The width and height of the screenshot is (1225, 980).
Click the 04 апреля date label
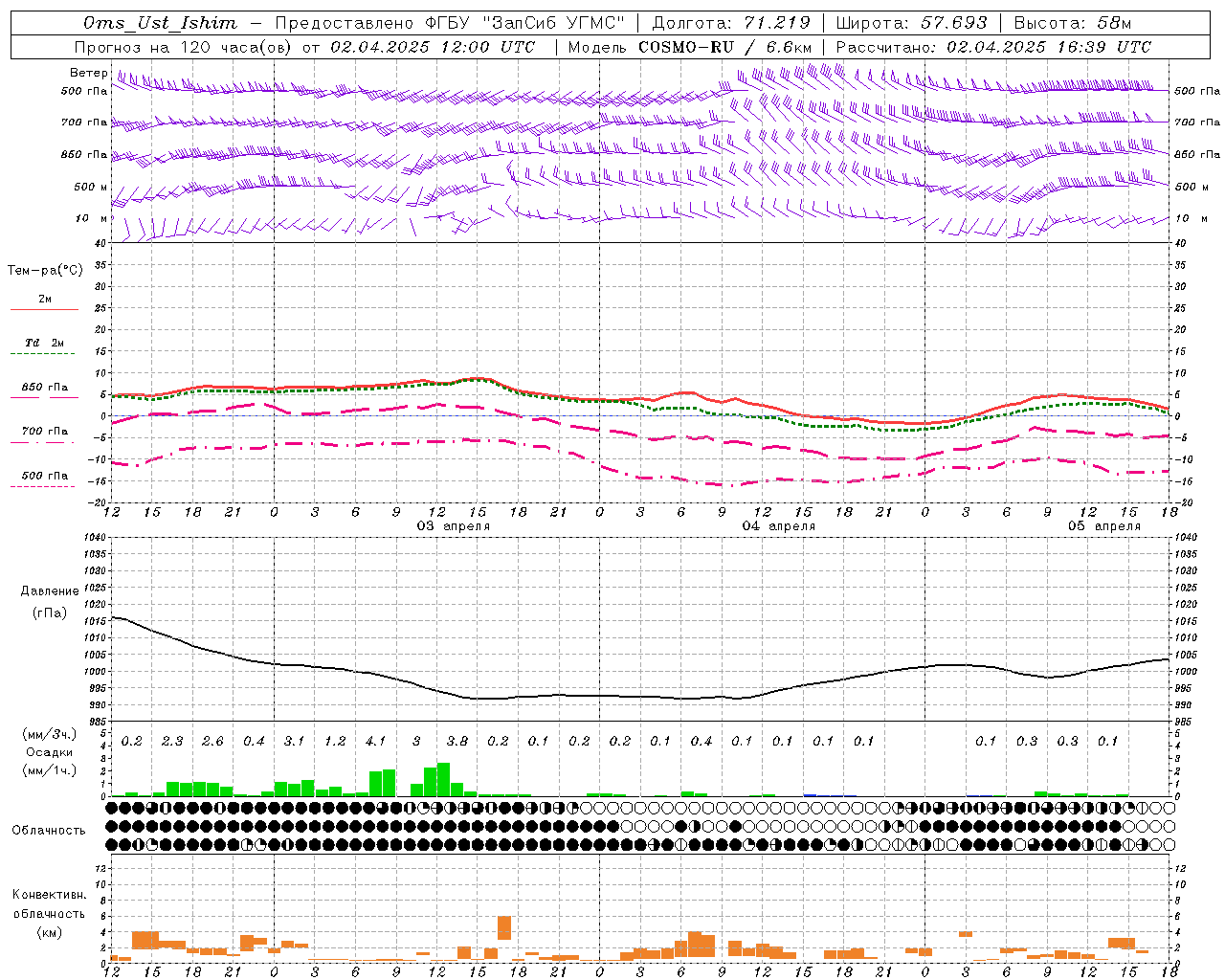tap(779, 526)
